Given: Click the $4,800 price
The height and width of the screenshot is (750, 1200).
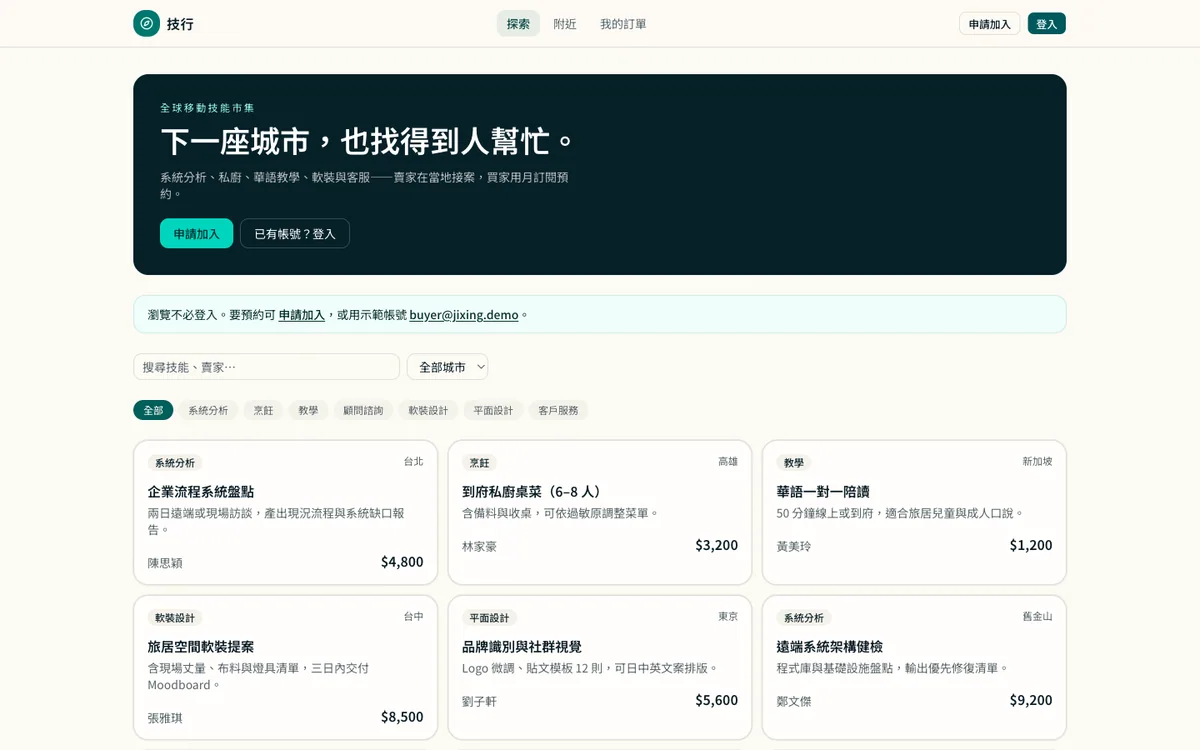Looking at the screenshot, I should [402, 562].
